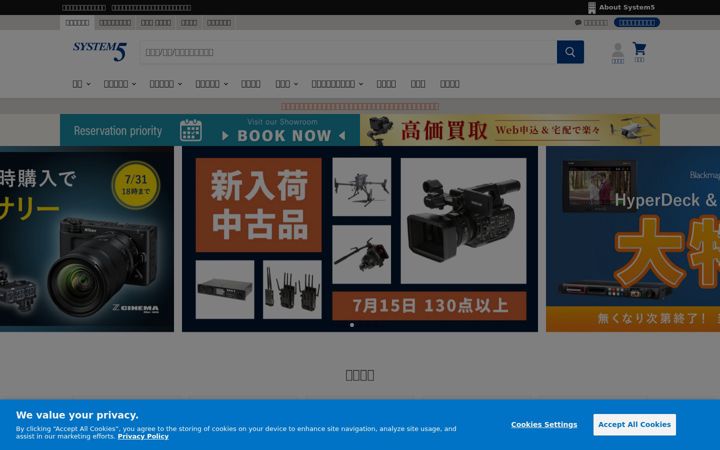Open the Nikon Z Cinema camera slide

point(87,239)
